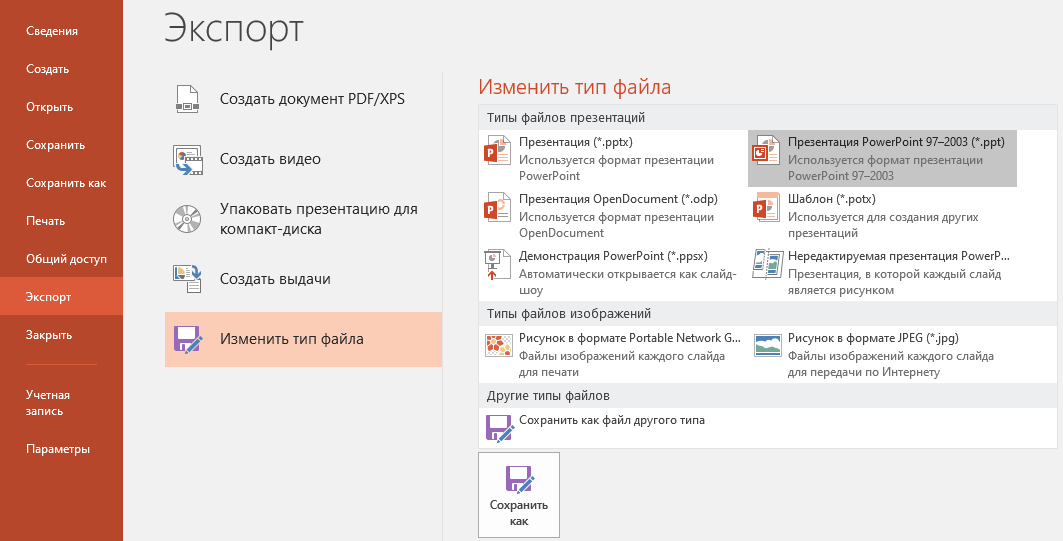Click the Create PDF/XPS document icon
The image size is (1063, 541).
tap(188, 98)
